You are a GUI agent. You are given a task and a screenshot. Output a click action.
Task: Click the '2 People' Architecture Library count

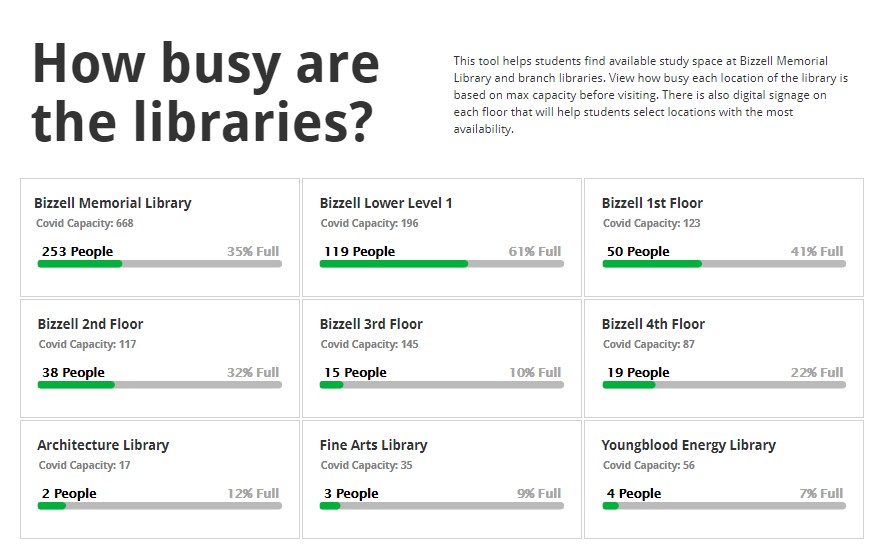(x=69, y=493)
